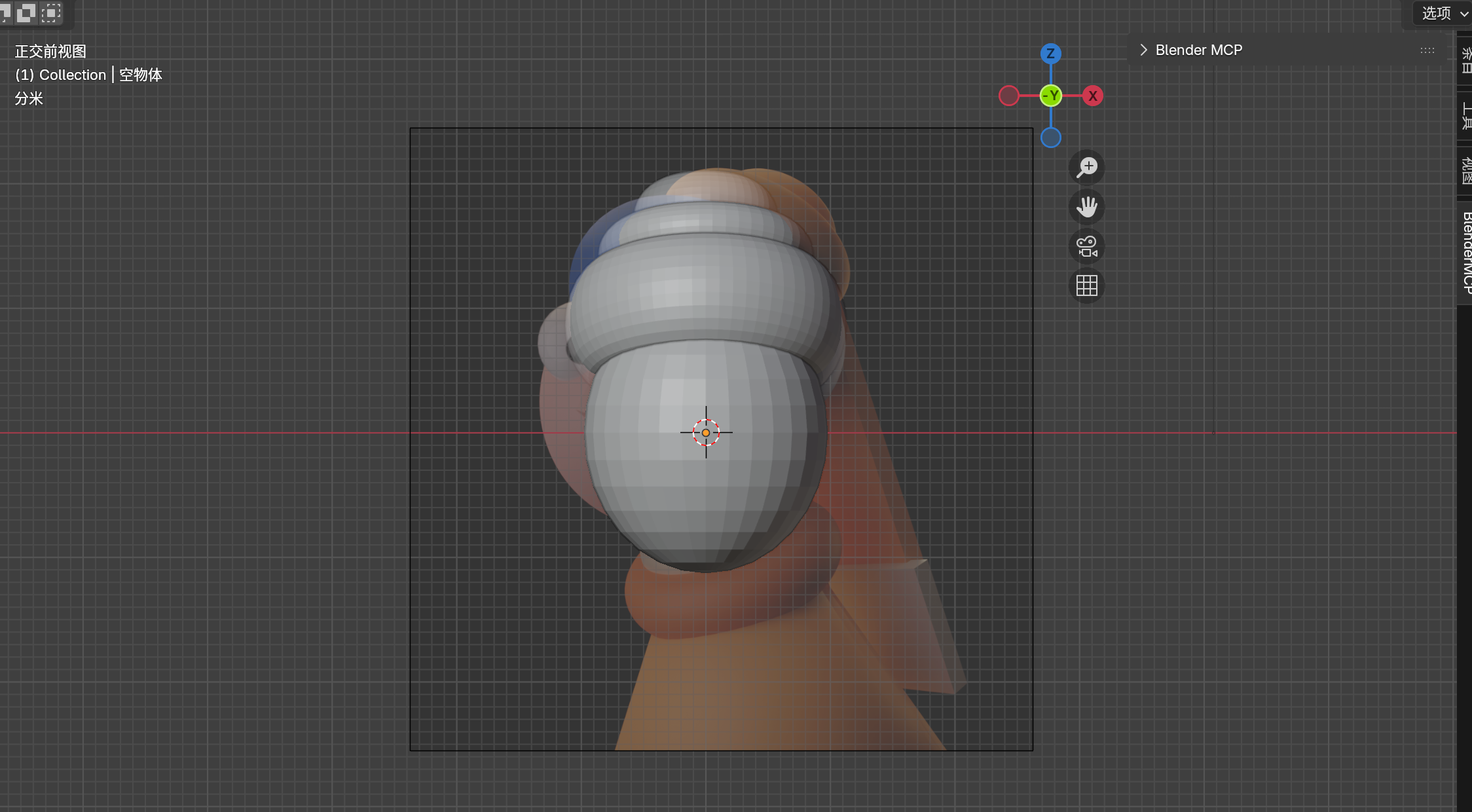Open the 条目 sidebar tab
The width and height of the screenshot is (1472, 812).
point(1465,60)
